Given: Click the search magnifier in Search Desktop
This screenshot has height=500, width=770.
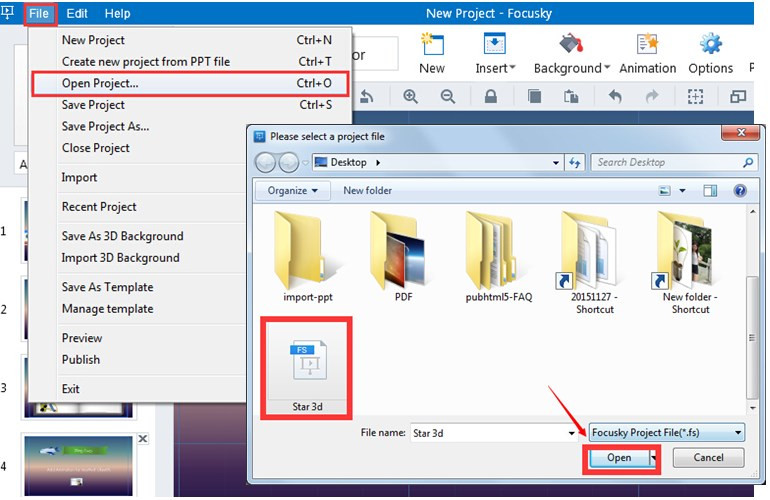Looking at the screenshot, I should pos(747,163).
